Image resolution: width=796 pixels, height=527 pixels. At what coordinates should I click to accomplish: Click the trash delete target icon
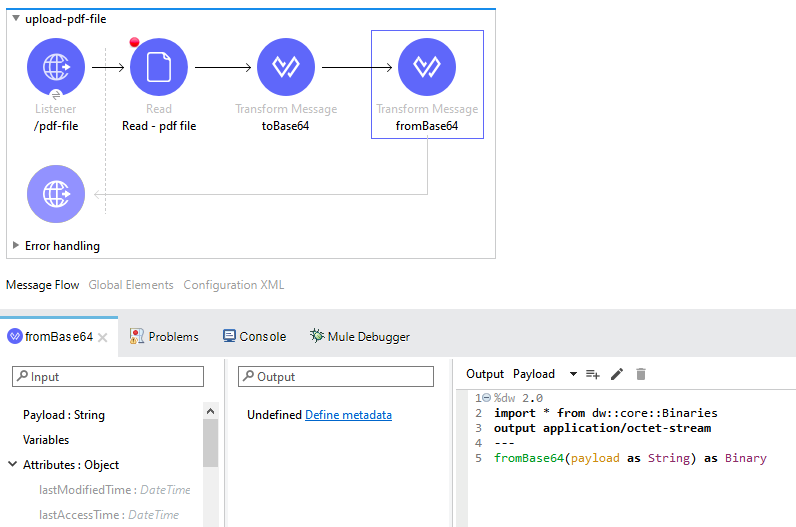click(641, 374)
